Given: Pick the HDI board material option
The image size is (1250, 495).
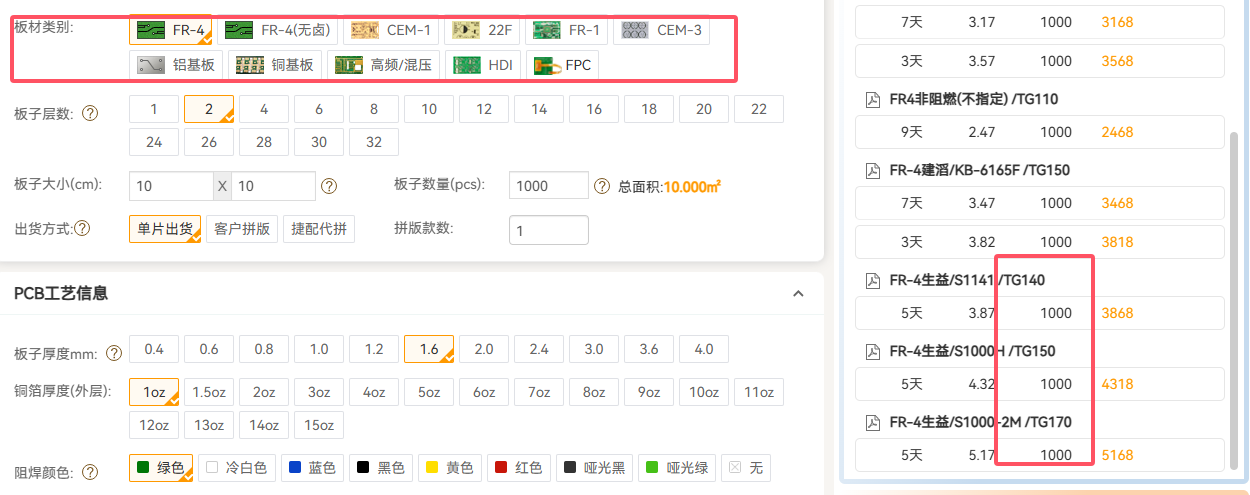Looking at the screenshot, I should [483, 66].
